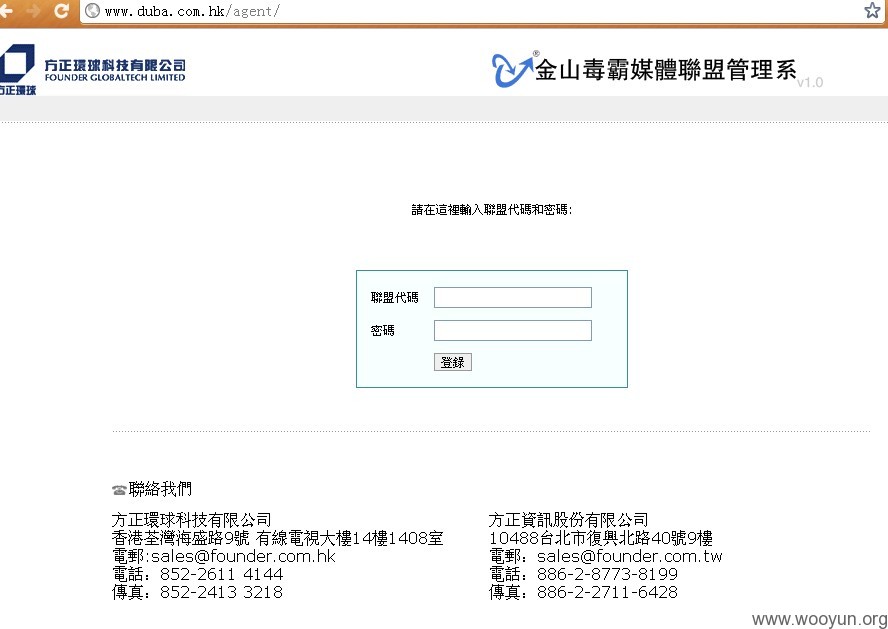Click the 請在這裡輸入聯盟代碼和密碼 prompt text
888x629 pixels.
pyautogui.click(x=492, y=210)
